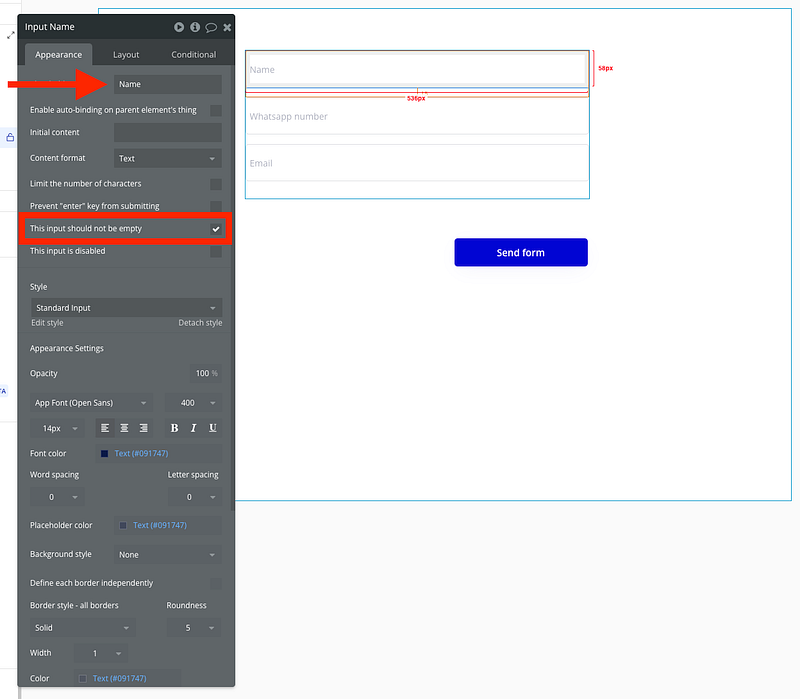Align text right
This screenshot has height=699, width=800.
pos(143,428)
